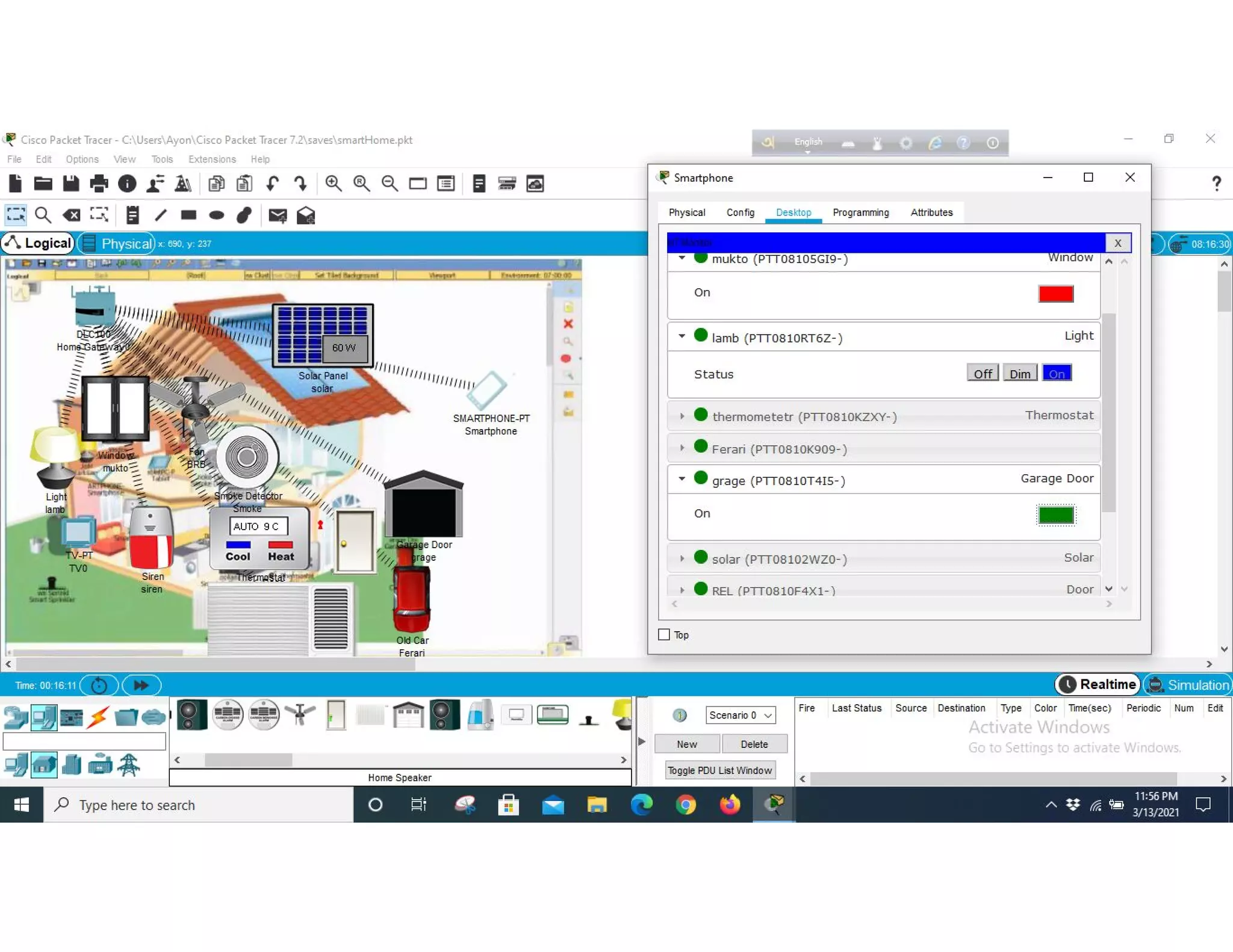Click the Add Simple PDU envelope icon

tap(277, 215)
